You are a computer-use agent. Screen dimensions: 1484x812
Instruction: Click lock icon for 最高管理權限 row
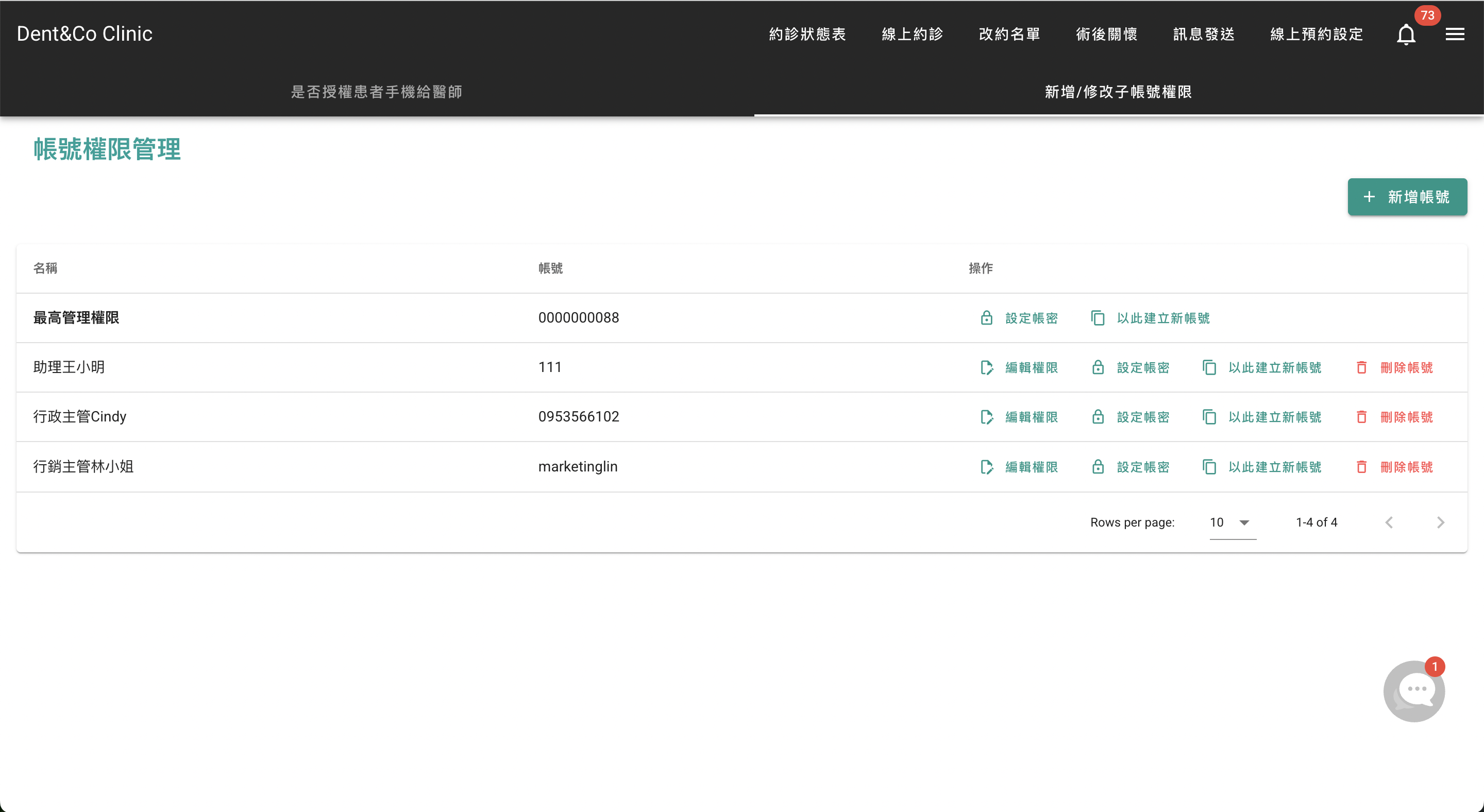tap(986, 318)
